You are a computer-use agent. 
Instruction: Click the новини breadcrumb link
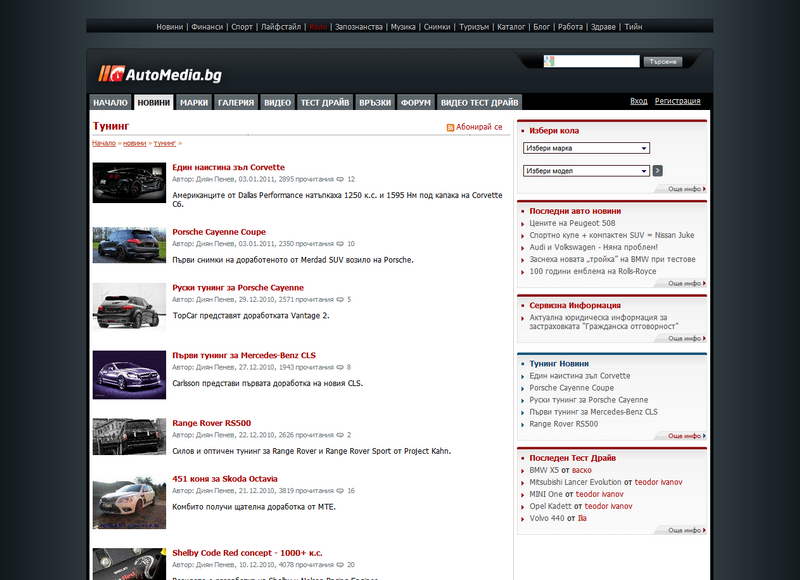coord(135,143)
